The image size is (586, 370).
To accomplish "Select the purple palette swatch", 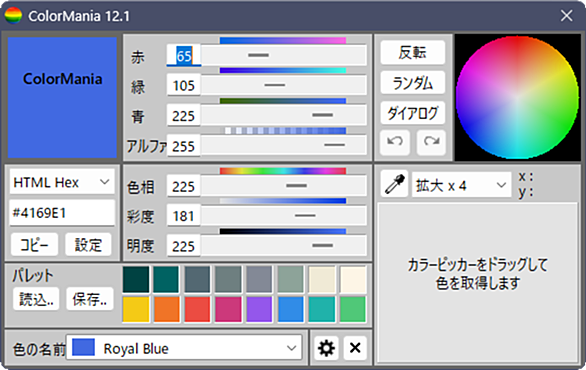I will click(259, 309).
